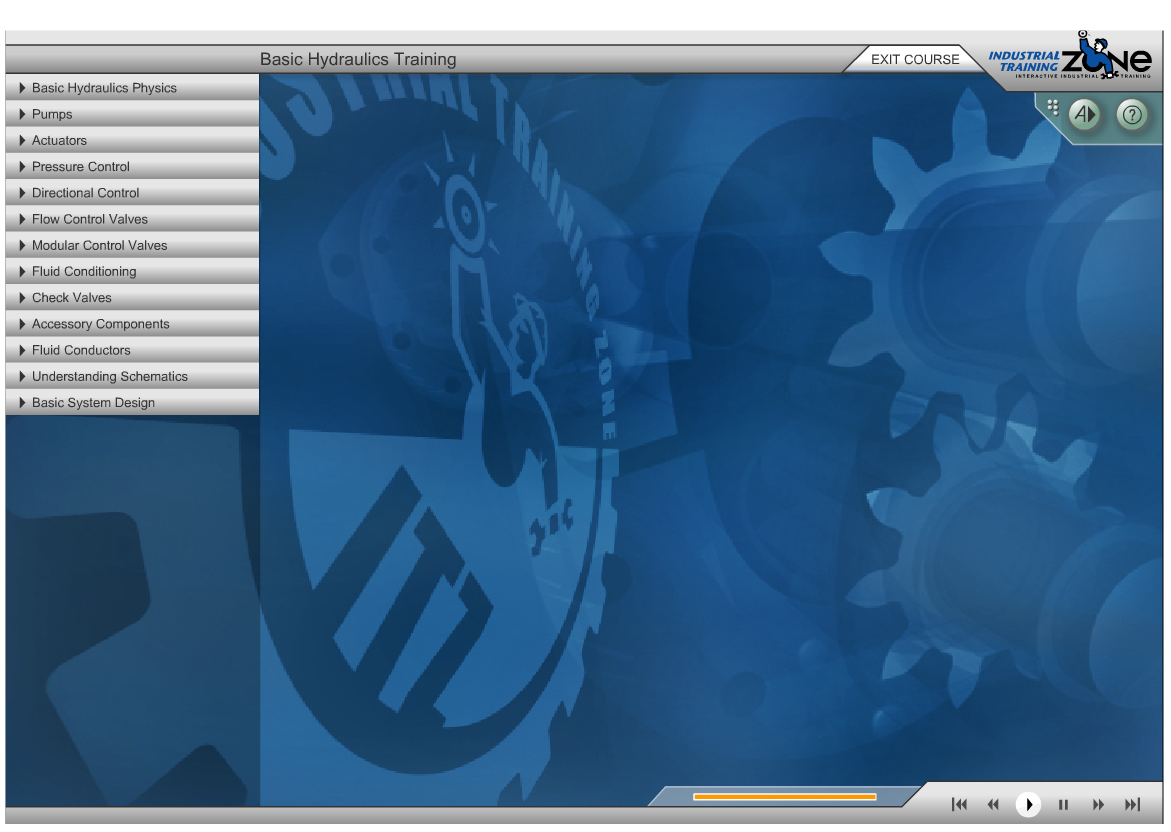Open the Understanding Schematics menu item
The image size is (1171, 832).
[x=132, y=376]
